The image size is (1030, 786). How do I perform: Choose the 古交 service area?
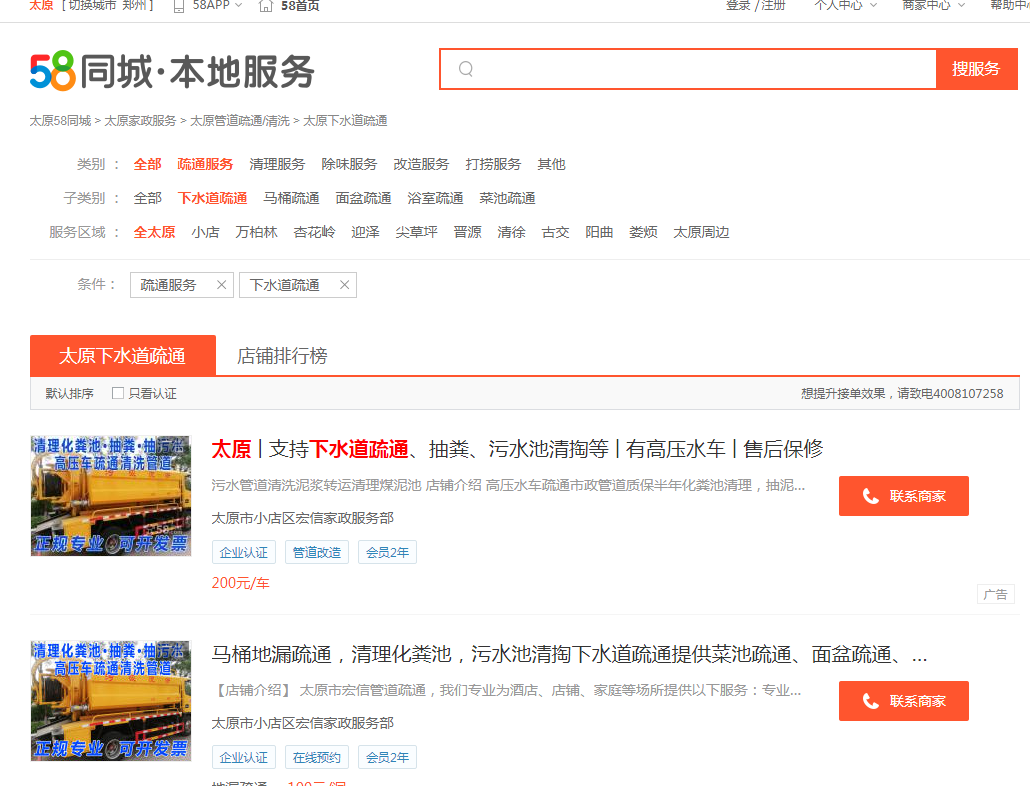click(x=556, y=232)
